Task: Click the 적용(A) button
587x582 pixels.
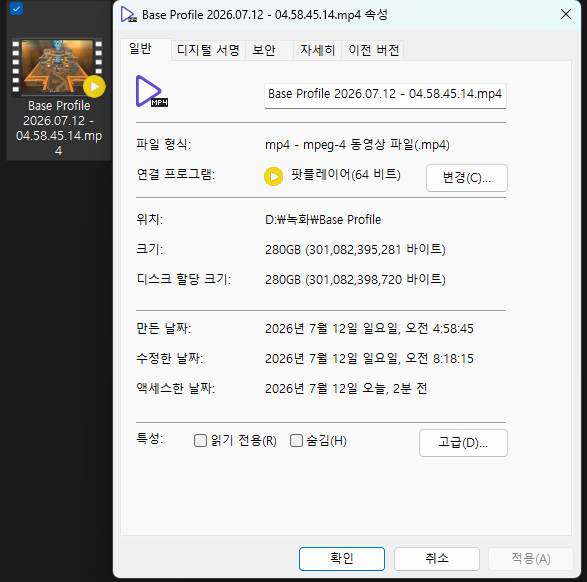Action: tap(531, 559)
